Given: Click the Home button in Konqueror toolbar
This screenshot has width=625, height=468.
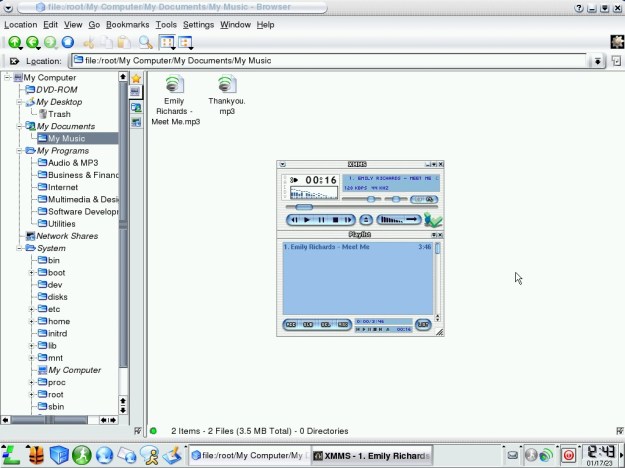Looking at the screenshot, I should [68, 43].
